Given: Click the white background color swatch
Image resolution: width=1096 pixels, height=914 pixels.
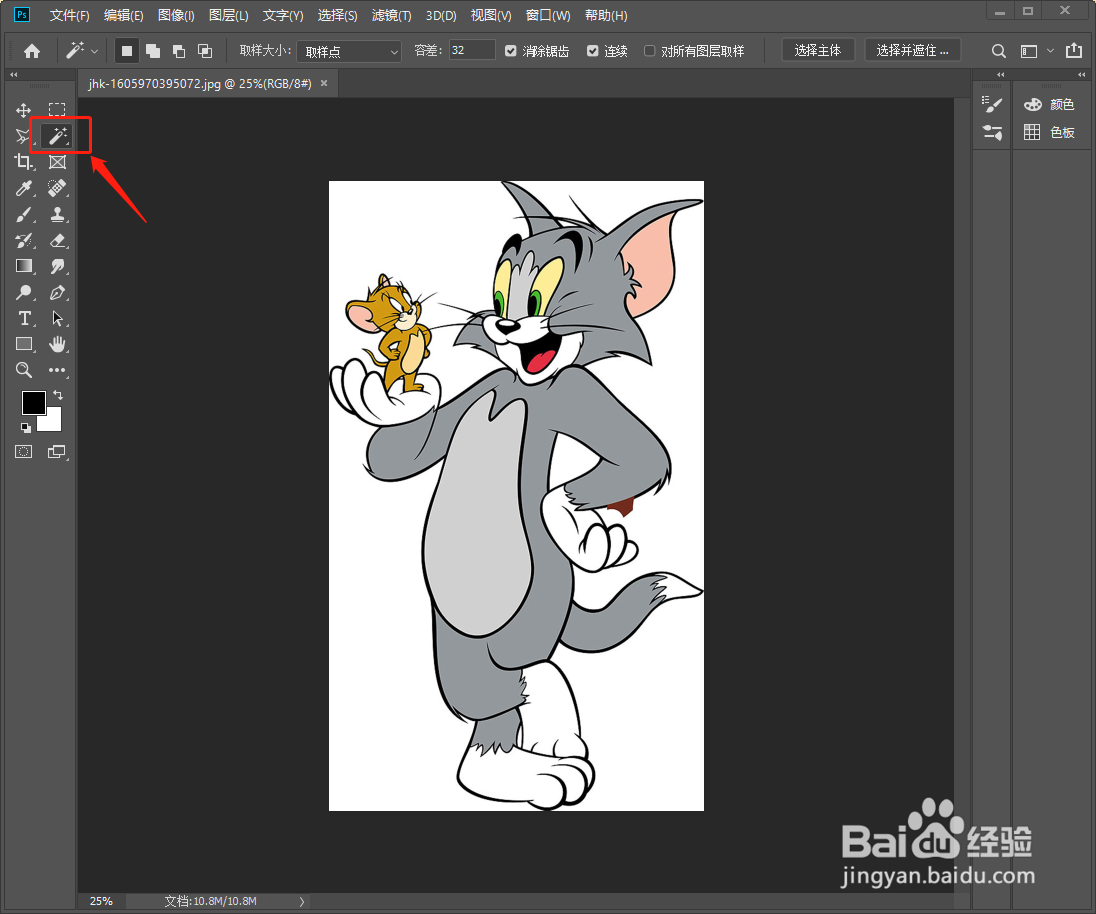Looking at the screenshot, I should tap(52, 421).
